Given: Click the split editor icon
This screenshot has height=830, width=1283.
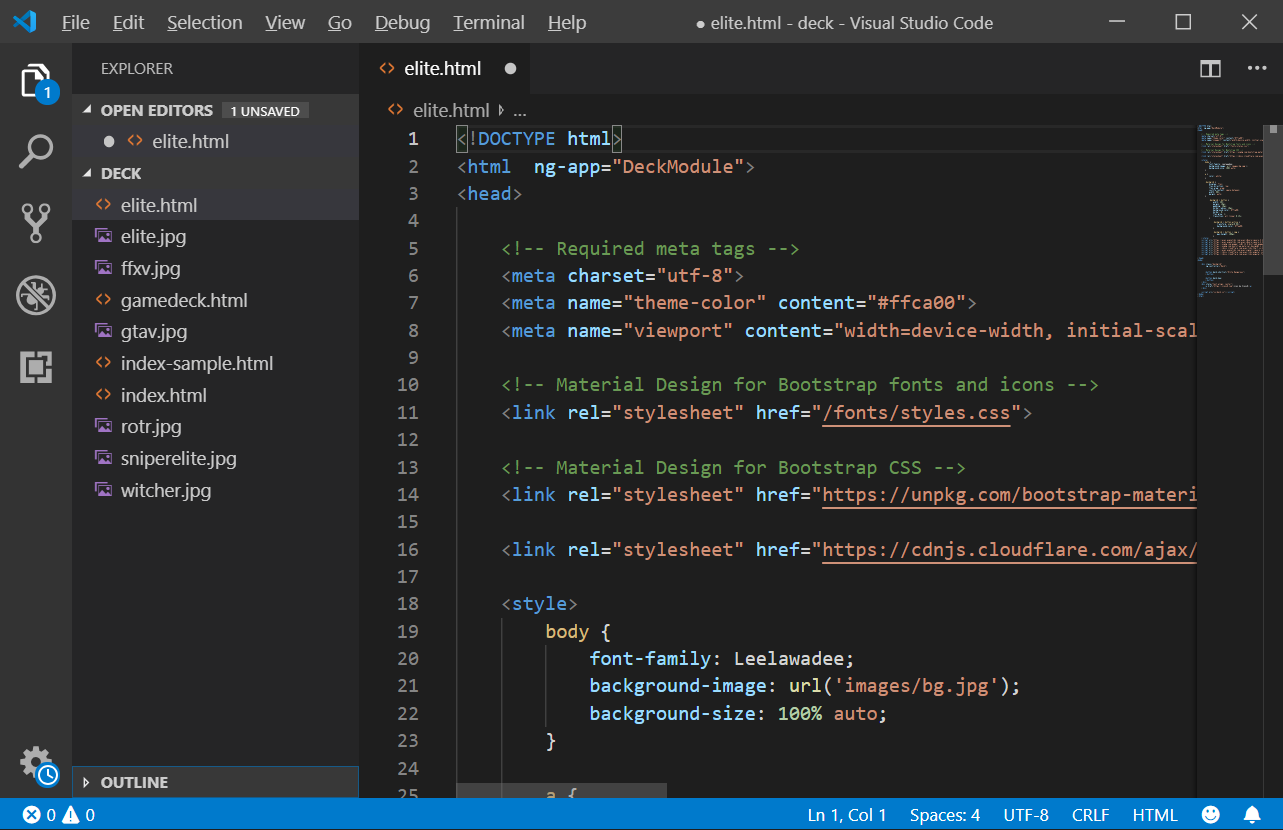Looking at the screenshot, I should pyautogui.click(x=1210, y=69).
